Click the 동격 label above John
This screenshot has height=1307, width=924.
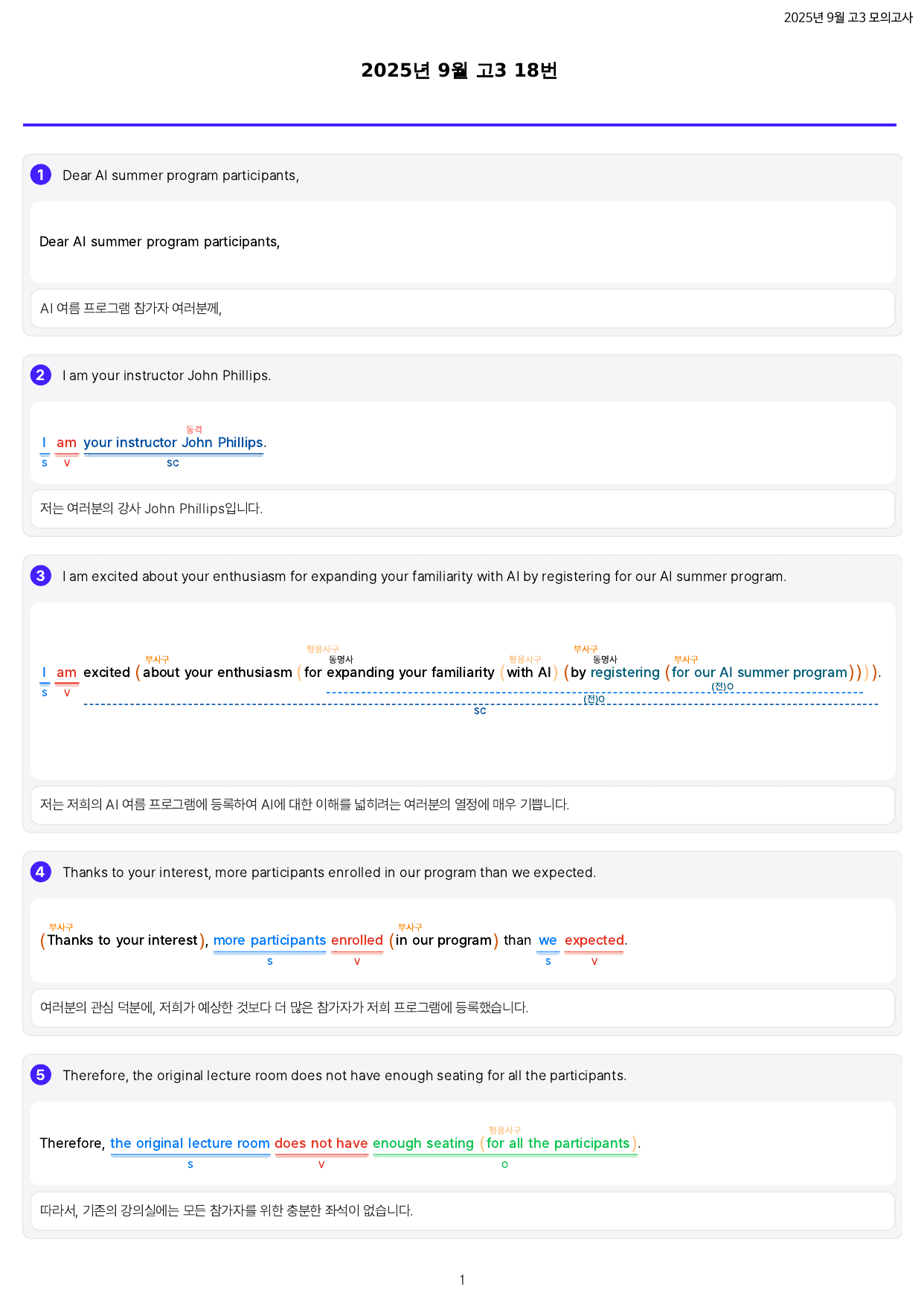(194, 430)
